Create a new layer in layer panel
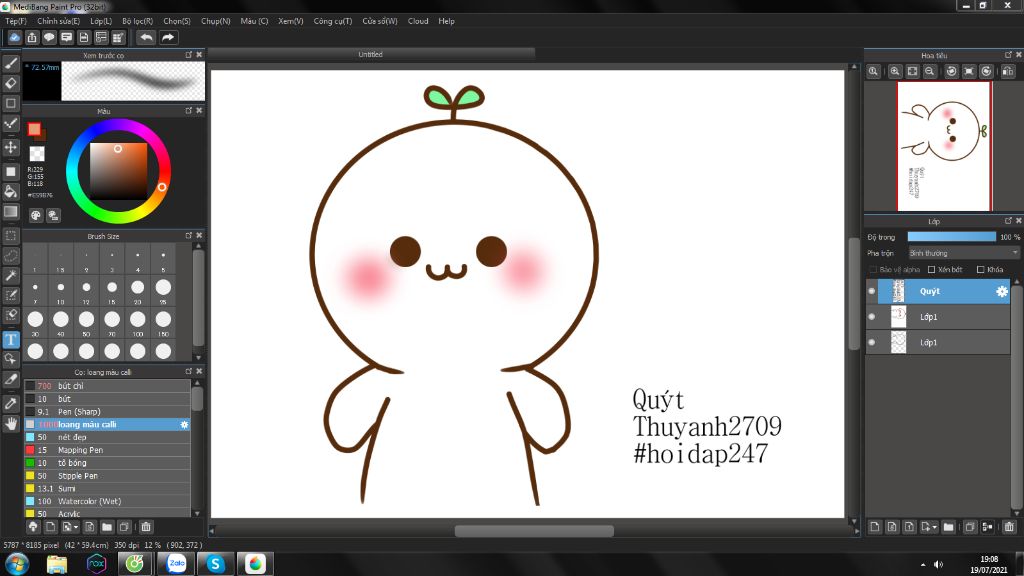 coord(875,527)
